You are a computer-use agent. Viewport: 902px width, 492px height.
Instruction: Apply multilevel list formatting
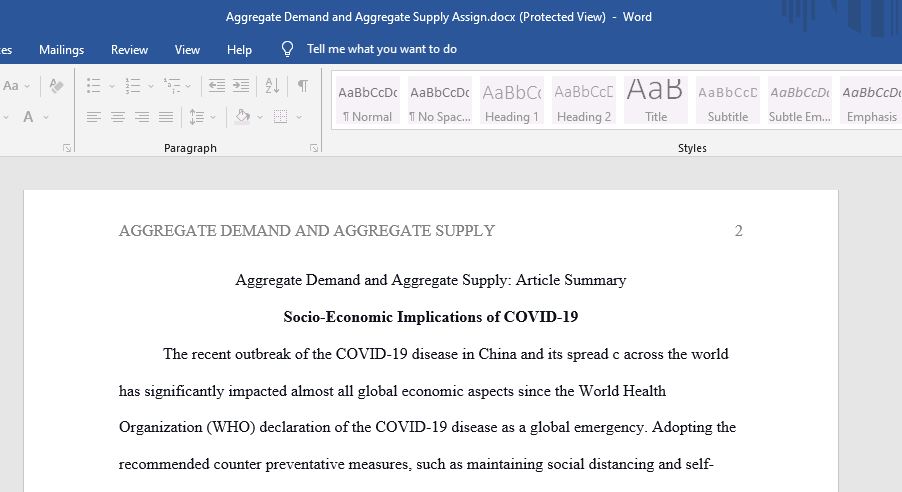tap(171, 86)
